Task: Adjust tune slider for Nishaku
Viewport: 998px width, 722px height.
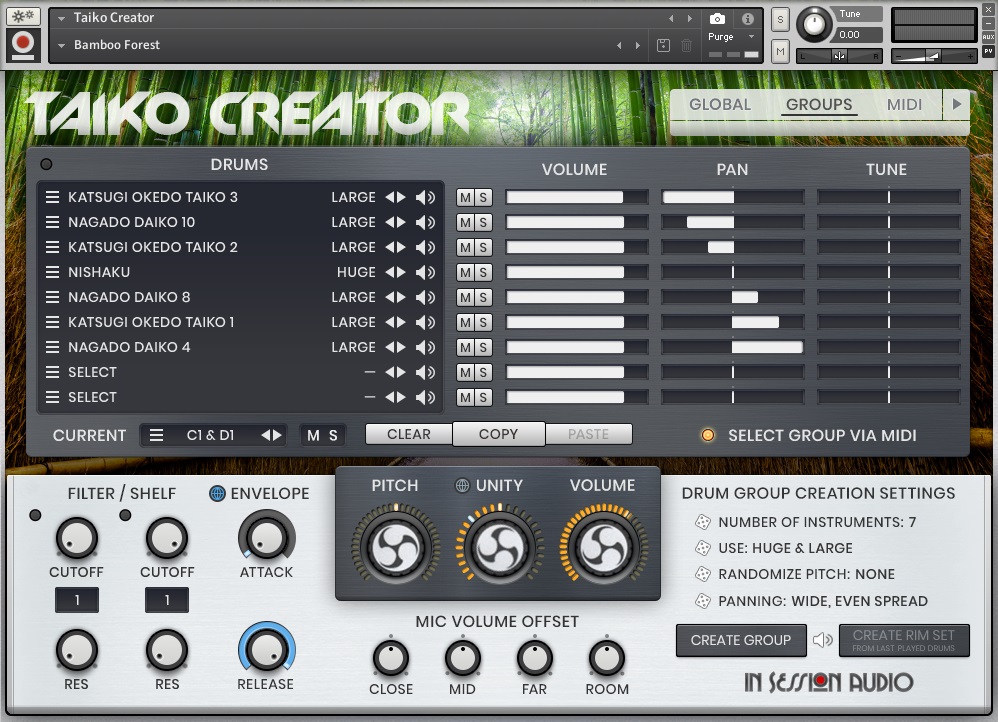Action: click(889, 273)
